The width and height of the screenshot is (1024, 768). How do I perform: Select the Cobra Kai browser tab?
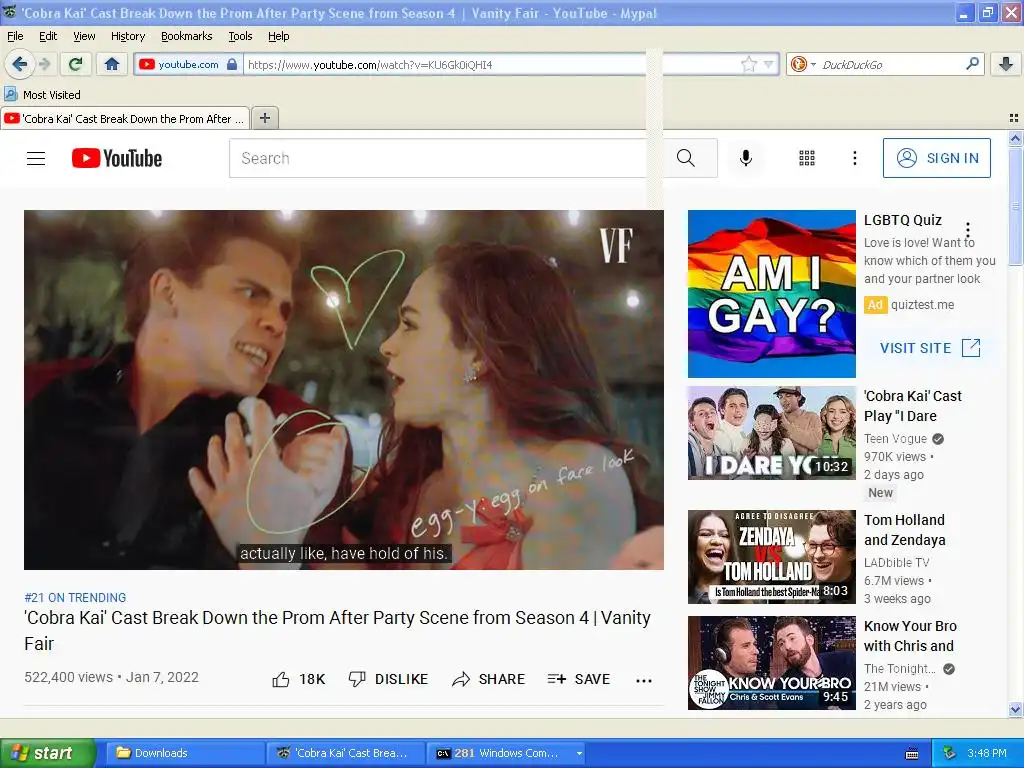coord(125,118)
